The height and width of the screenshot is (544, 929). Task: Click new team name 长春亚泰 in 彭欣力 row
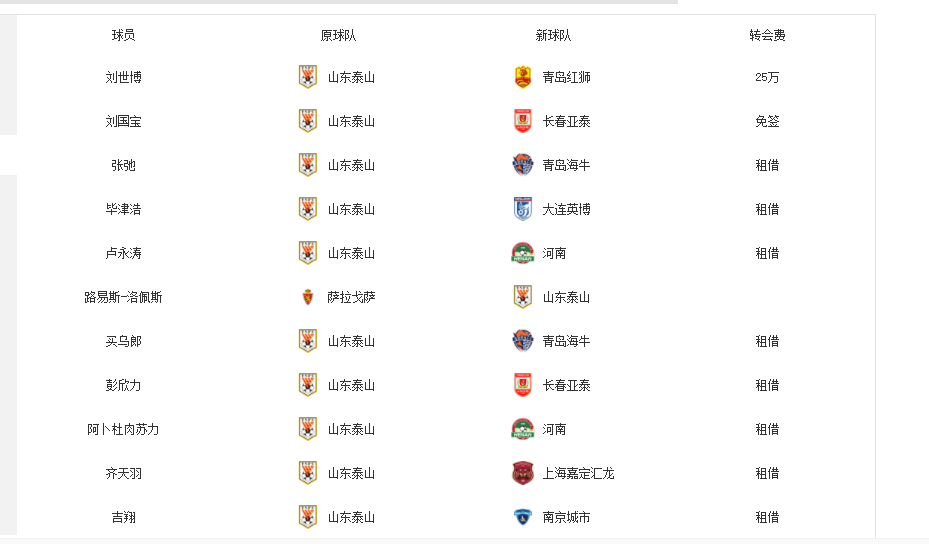(x=566, y=385)
